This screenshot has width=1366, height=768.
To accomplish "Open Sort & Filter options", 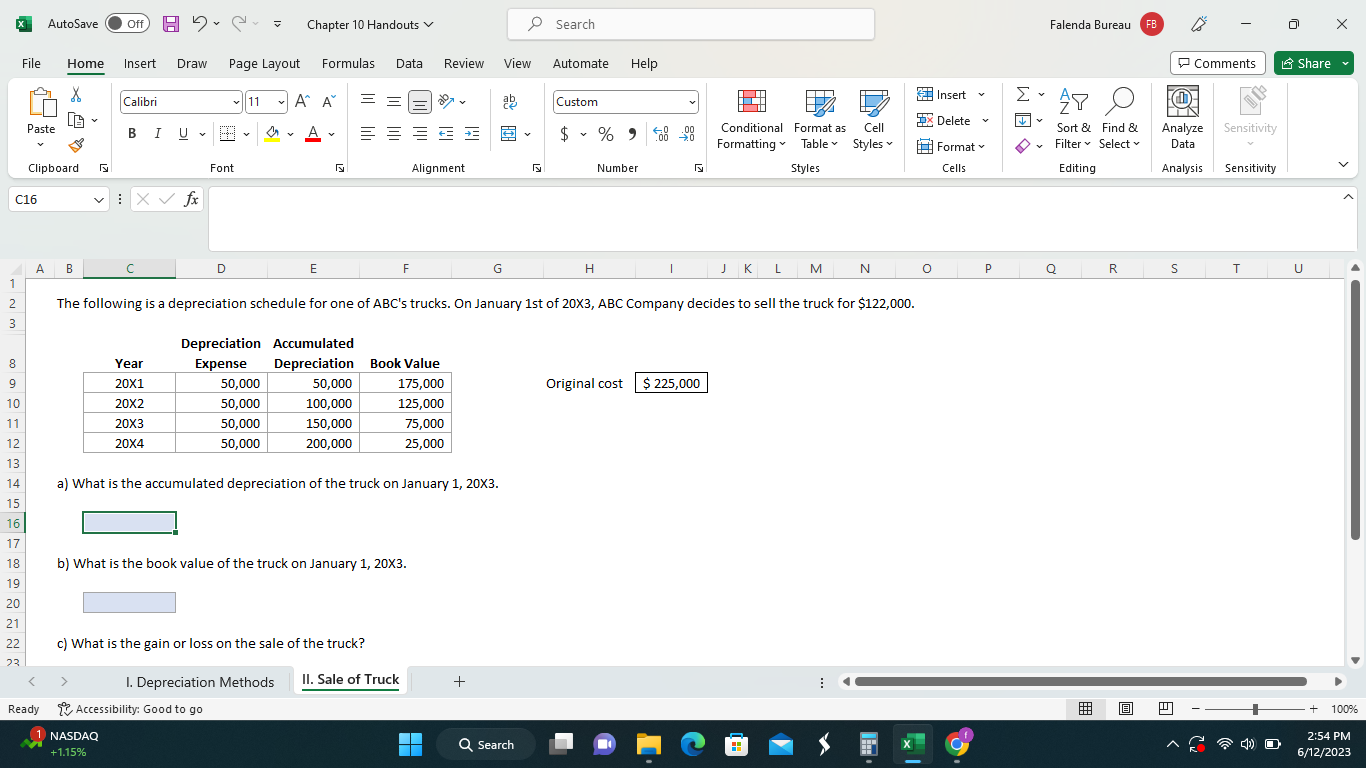I will [x=1073, y=120].
